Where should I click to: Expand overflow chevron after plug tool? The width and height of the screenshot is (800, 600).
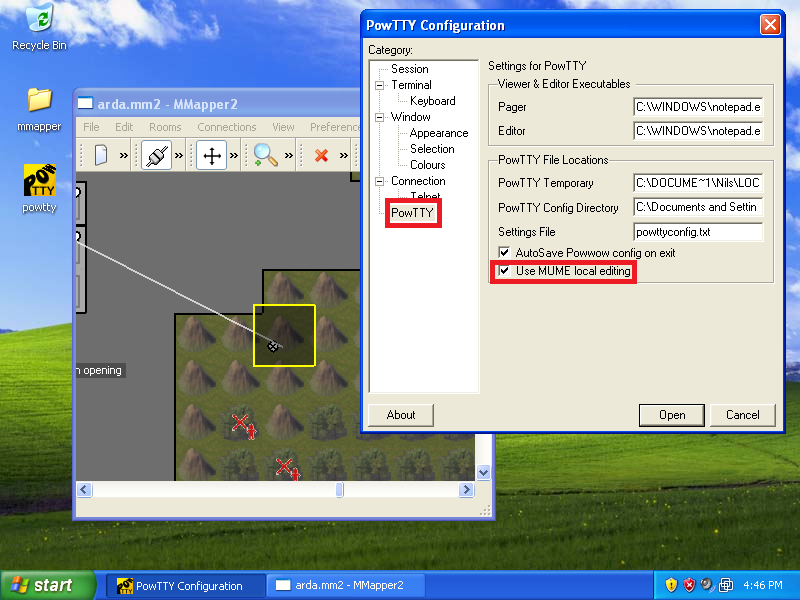point(179,155)
